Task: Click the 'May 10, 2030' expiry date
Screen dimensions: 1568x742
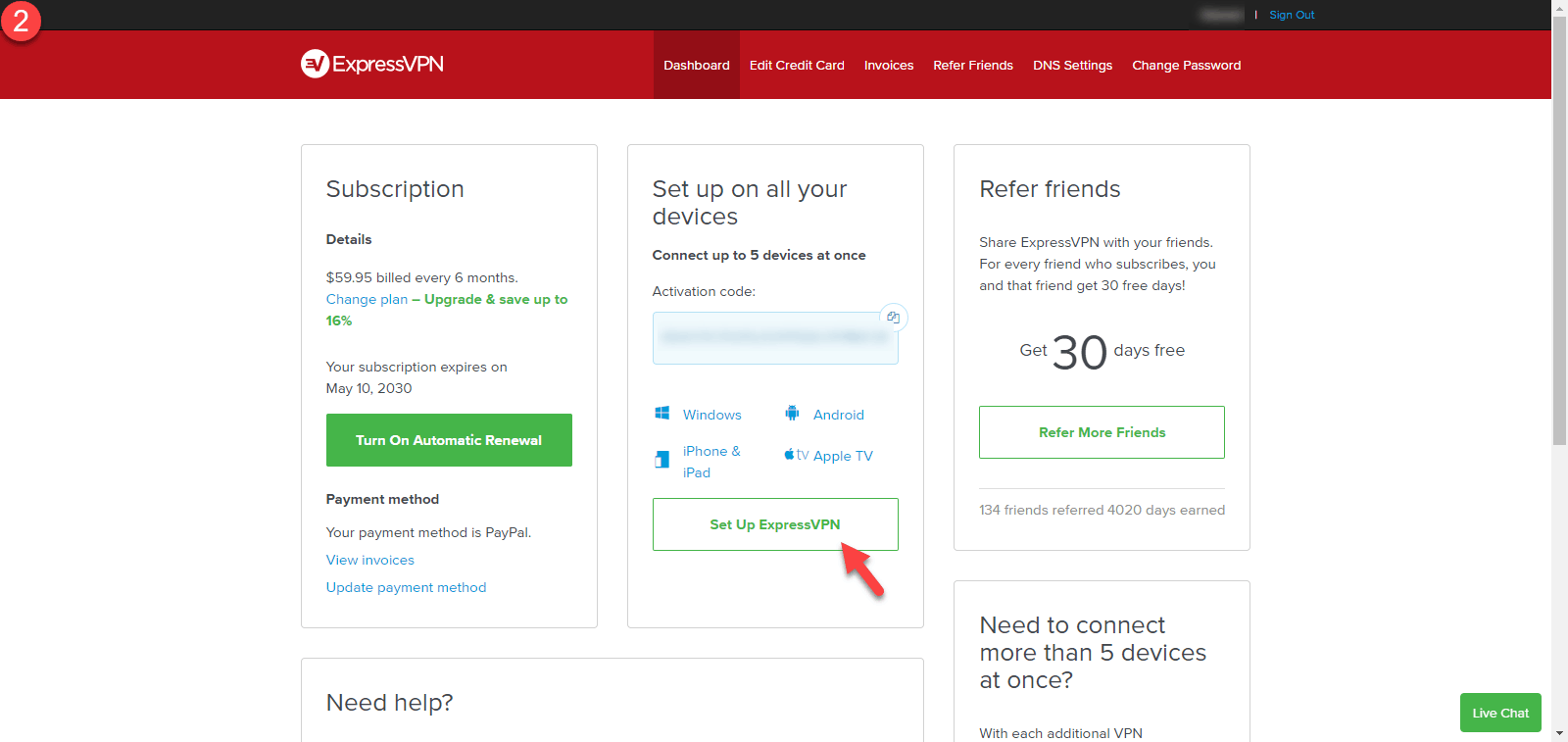Action: click(x=368, y=388)
